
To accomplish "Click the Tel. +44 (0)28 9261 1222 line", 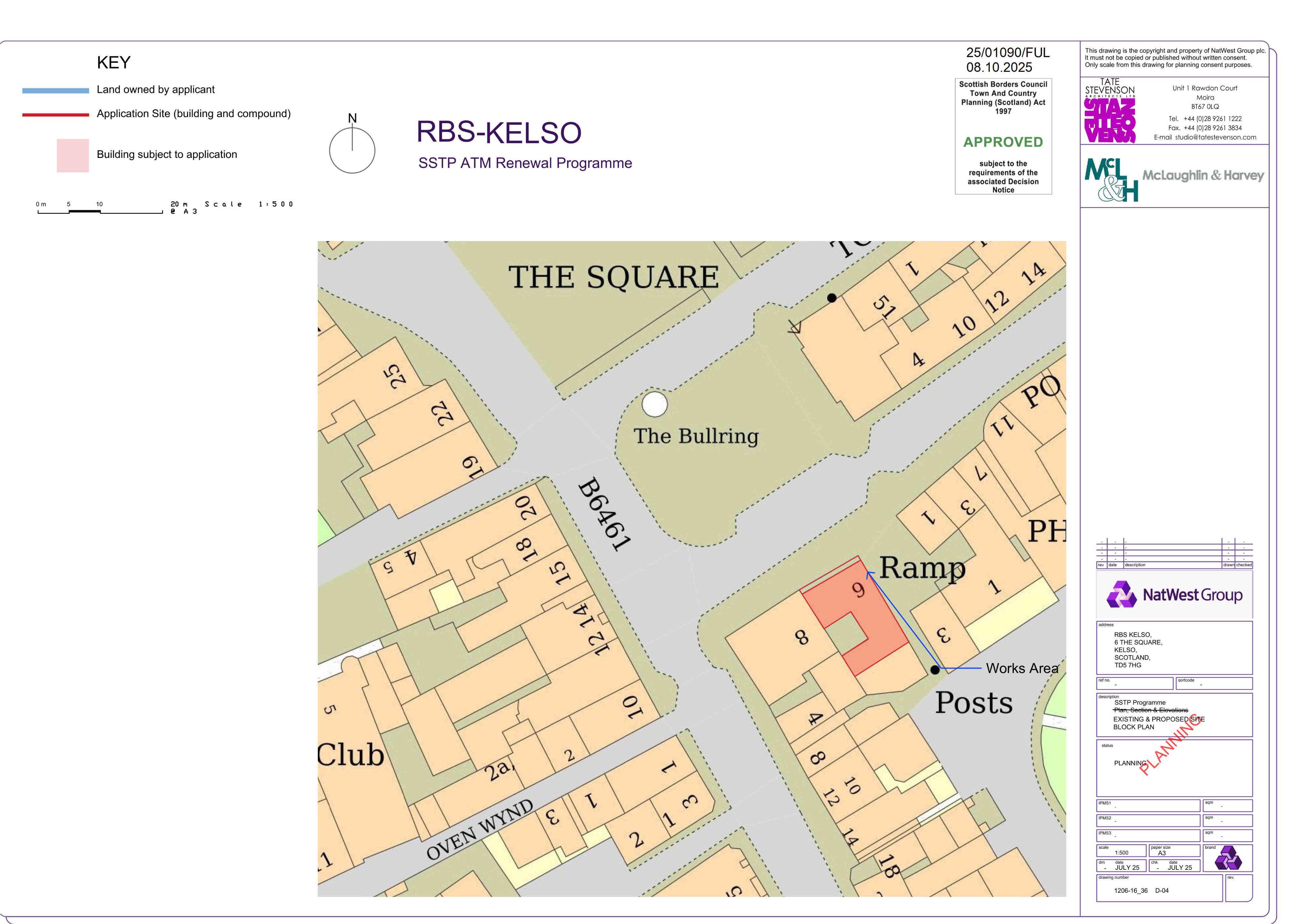I will tap(1205, 118).
